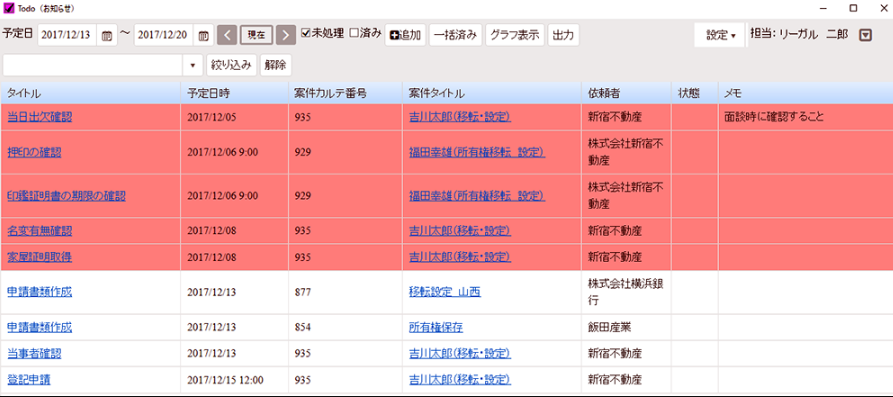Expand the filter combo box arrow
The height and width of the screenshot is (397, 893).
click(192, 66)
